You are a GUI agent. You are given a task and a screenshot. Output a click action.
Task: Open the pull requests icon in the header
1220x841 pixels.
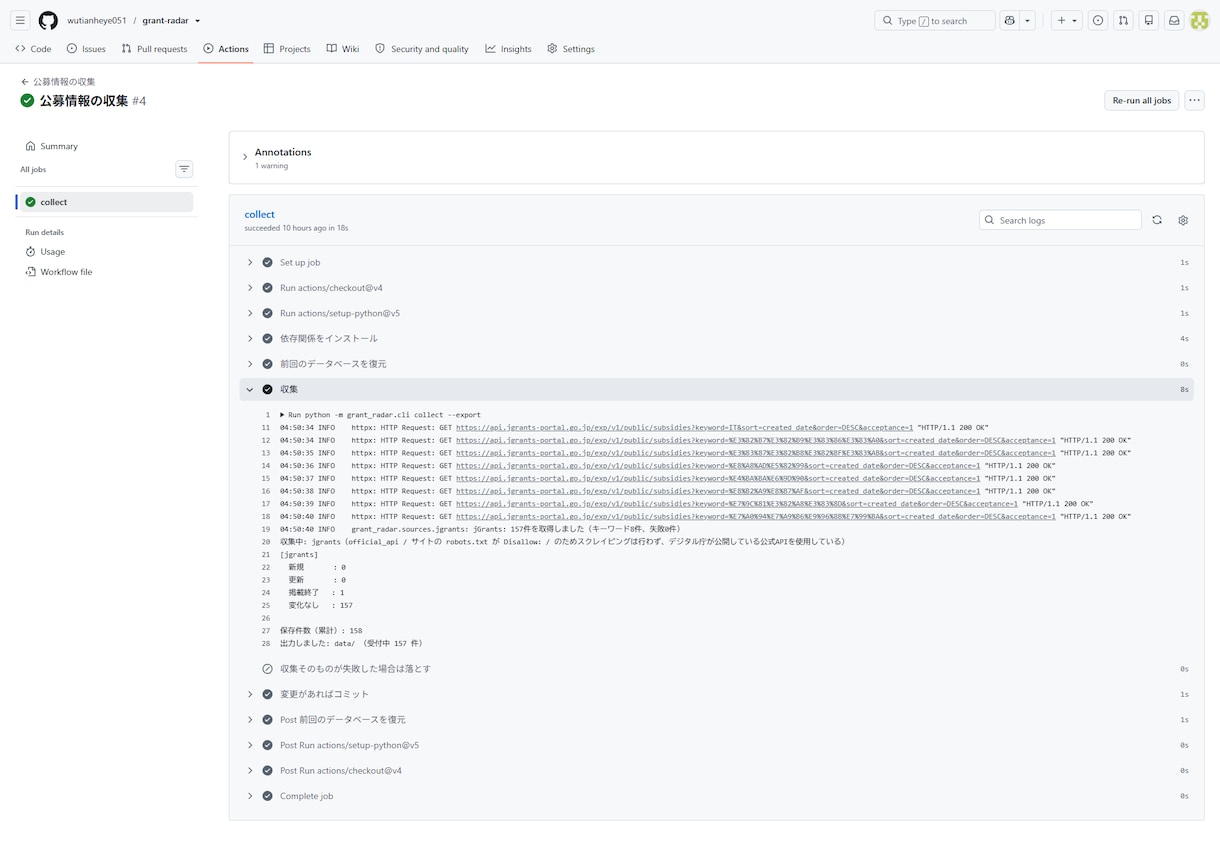[x=1123, y=20]
